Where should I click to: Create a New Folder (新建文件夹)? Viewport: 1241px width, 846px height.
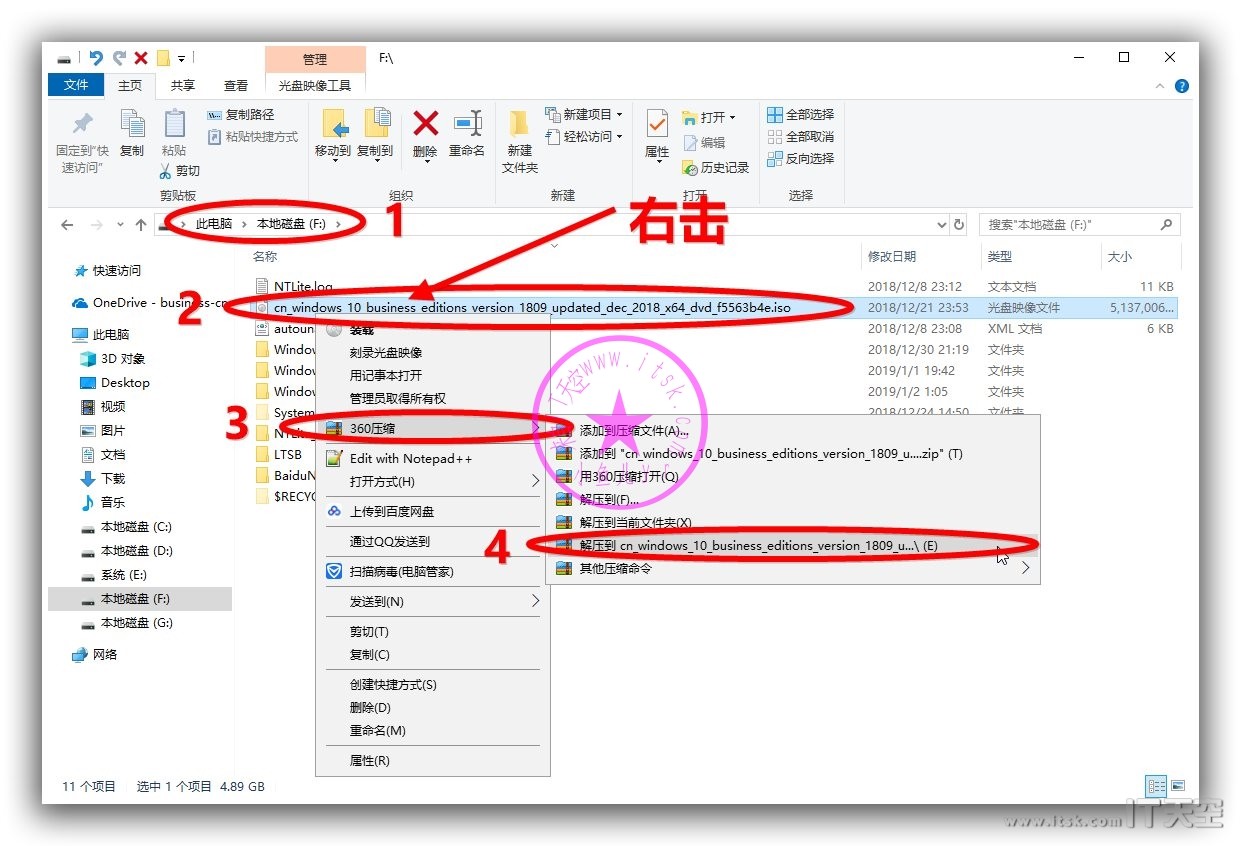tap(520, 141)
